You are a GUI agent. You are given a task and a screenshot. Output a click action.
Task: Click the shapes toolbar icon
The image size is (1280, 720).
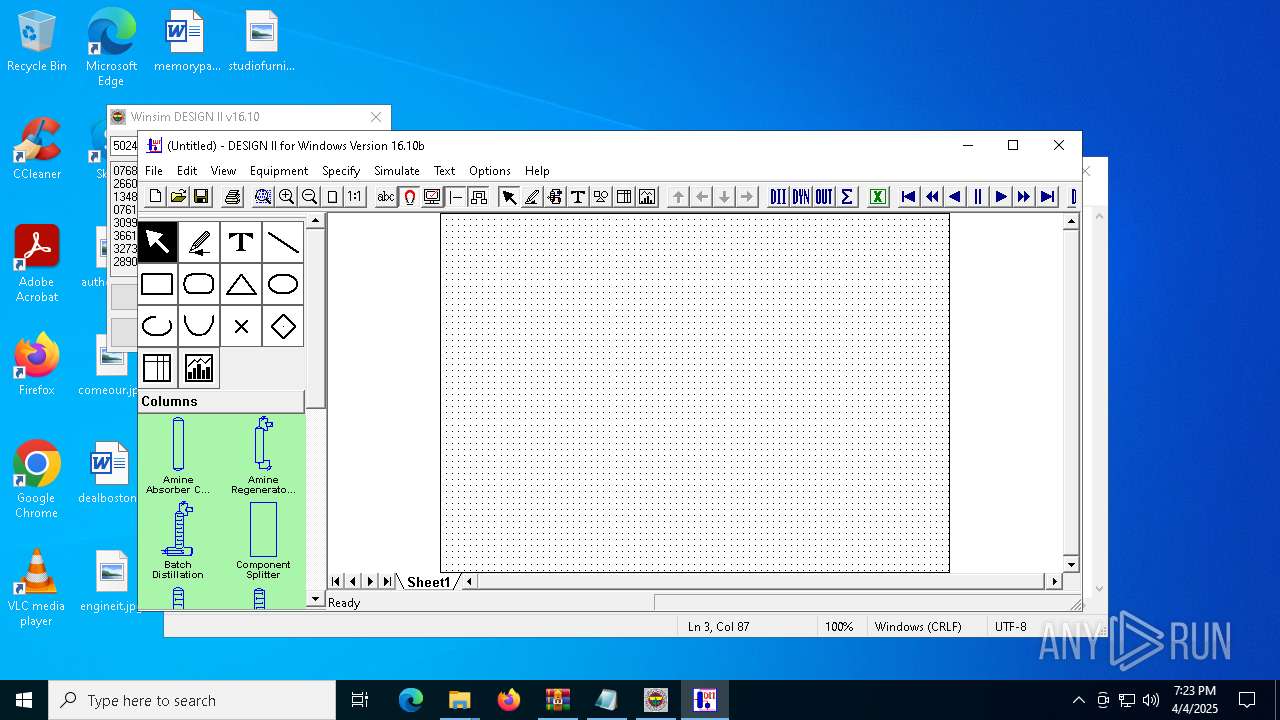tap(601, 197)
